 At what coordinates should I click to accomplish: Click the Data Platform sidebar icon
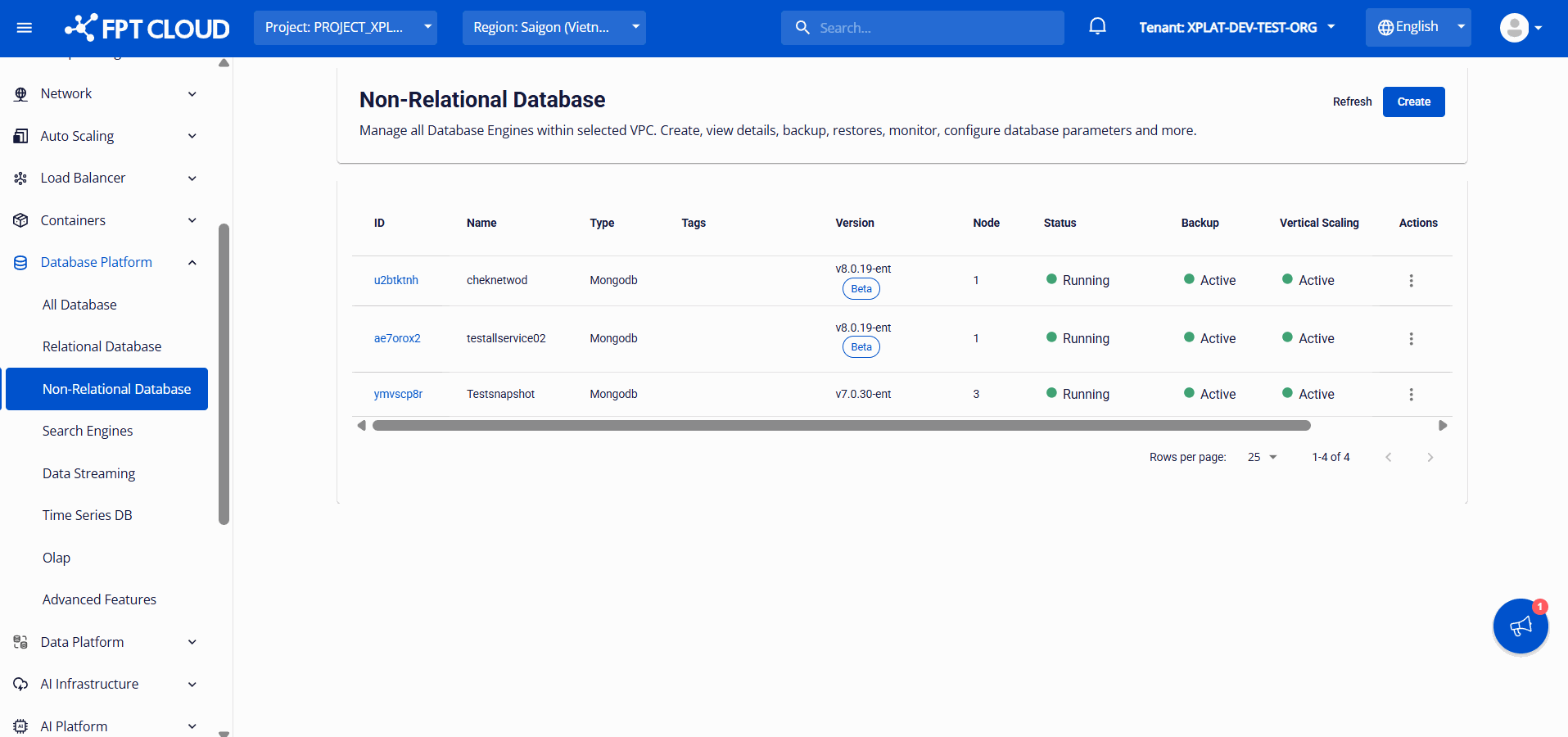(20, 642)
